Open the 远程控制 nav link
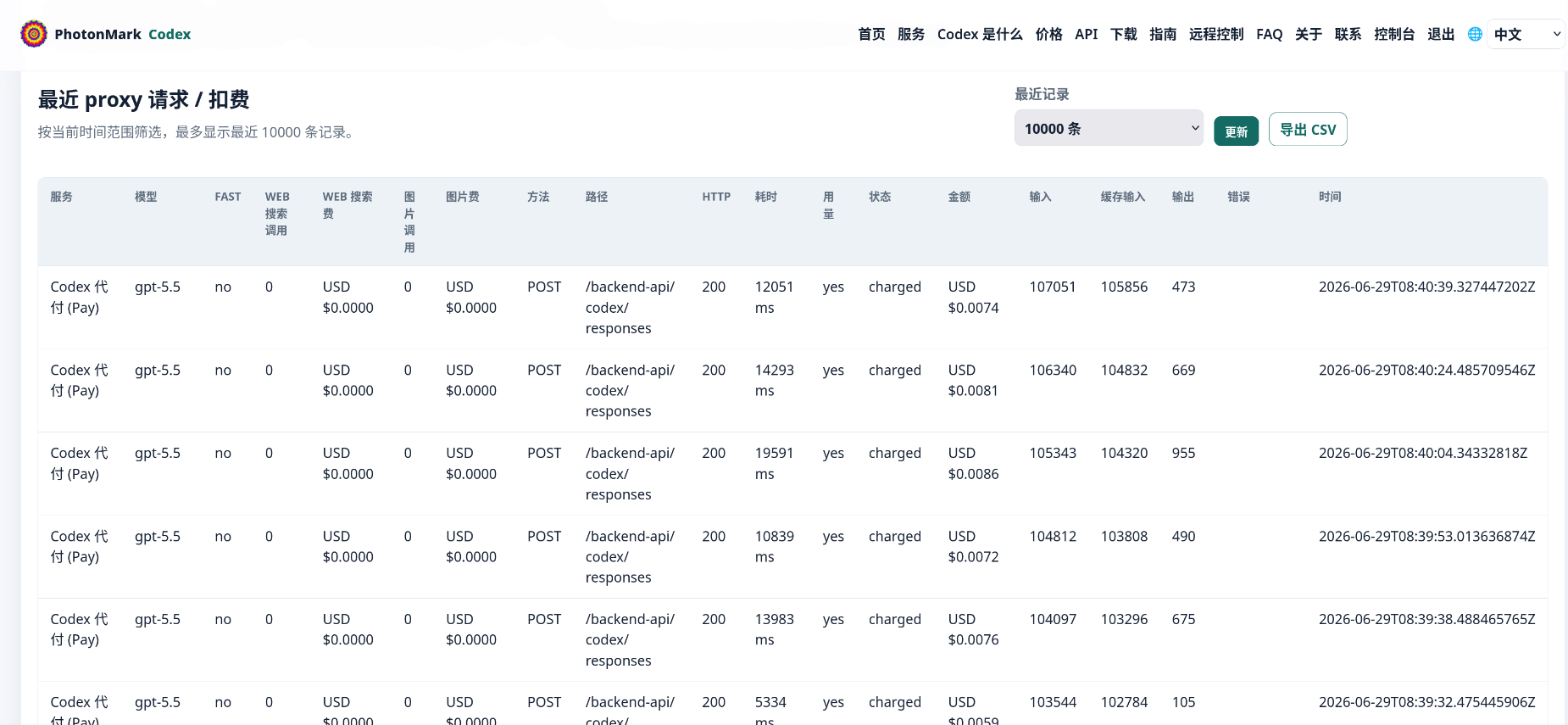 click(1216, 34)
